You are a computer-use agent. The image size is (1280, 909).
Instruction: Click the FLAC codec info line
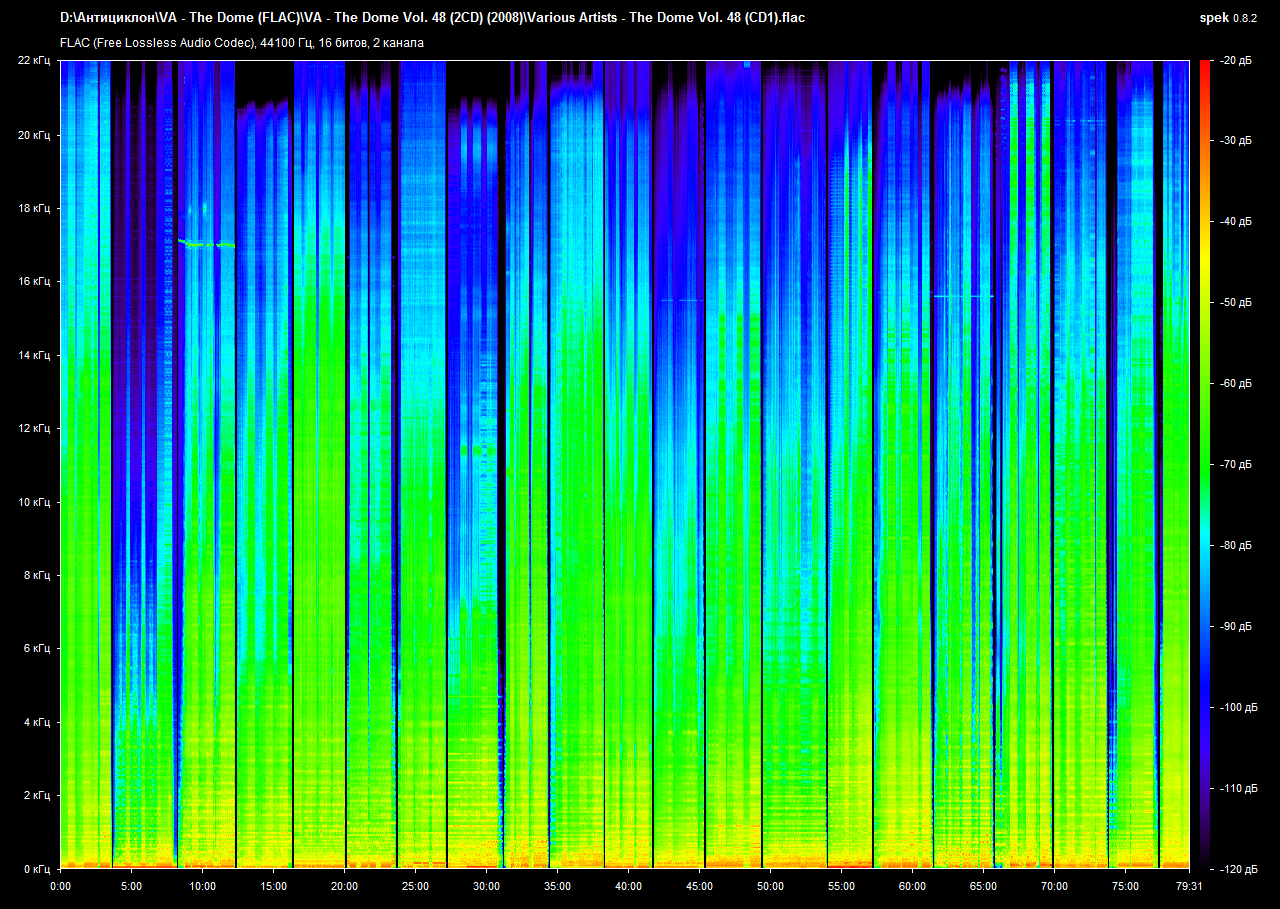coord(242,43)
